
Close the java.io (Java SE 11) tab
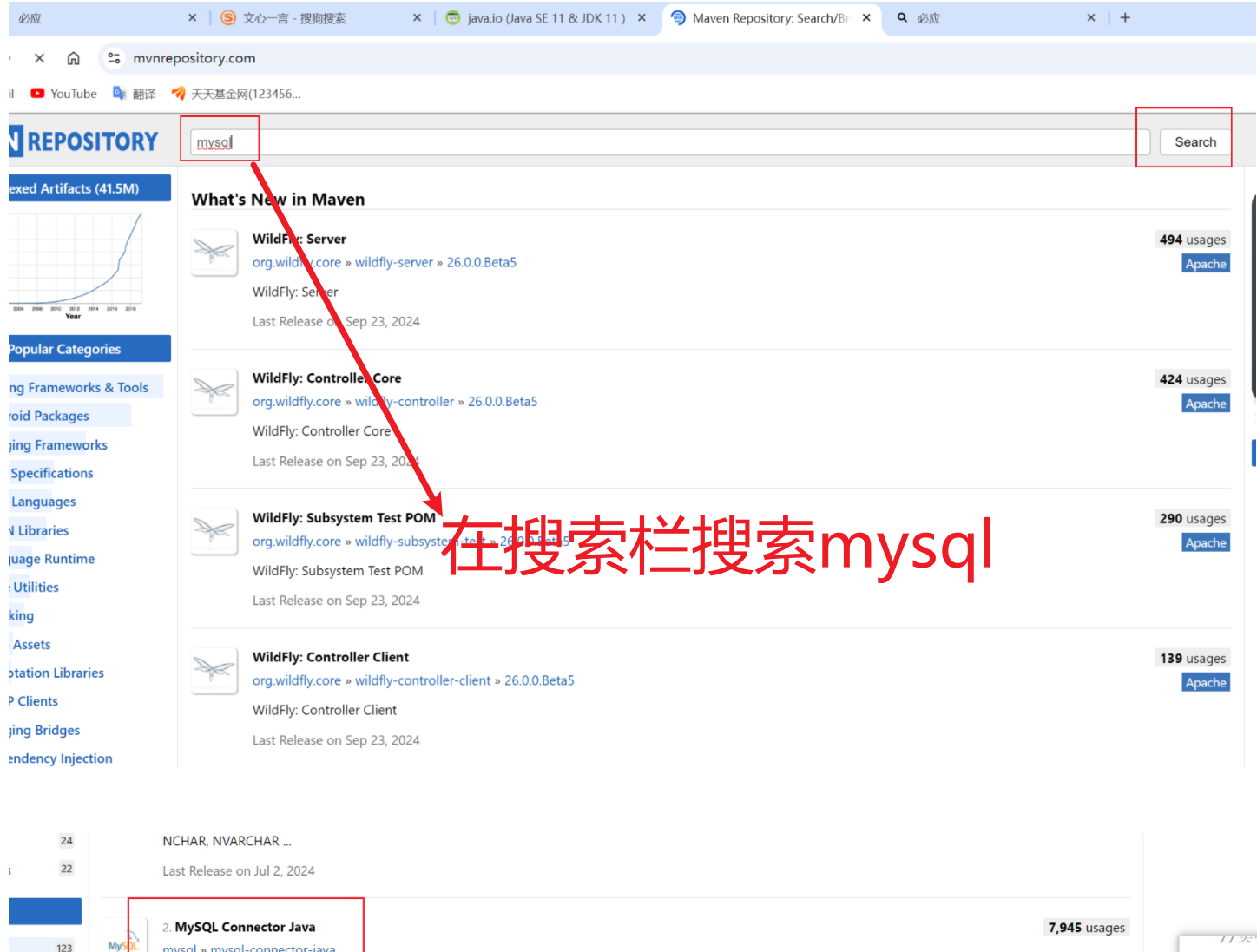[x=642, y=17]
